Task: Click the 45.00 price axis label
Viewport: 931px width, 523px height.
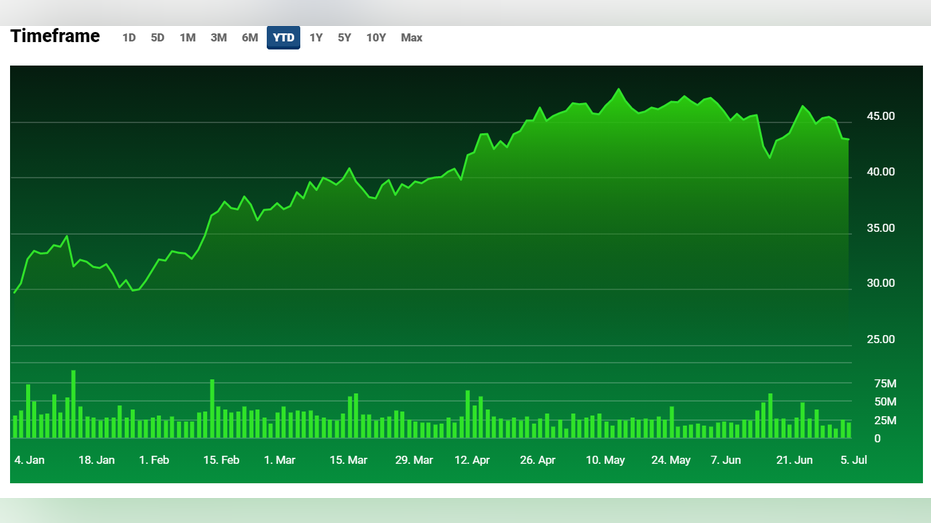Action: coord(881,116)
